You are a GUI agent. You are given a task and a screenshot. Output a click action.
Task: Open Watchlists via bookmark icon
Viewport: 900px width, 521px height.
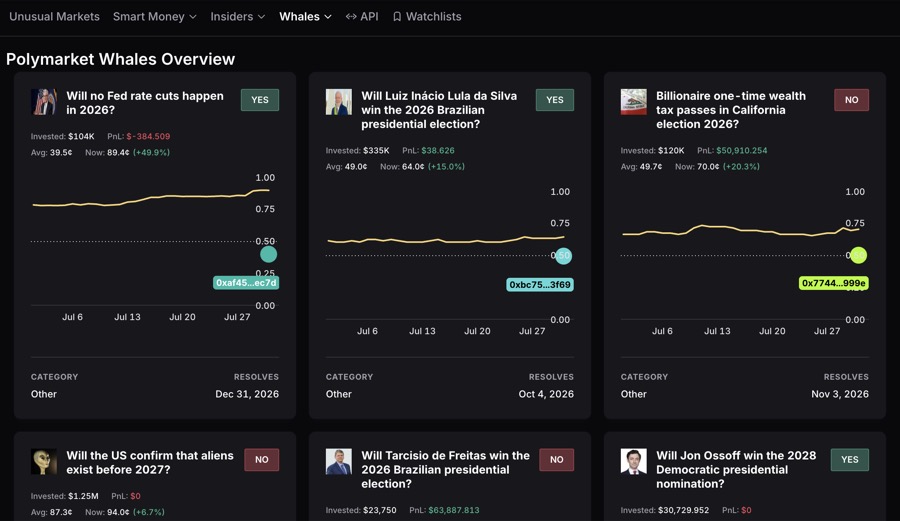(x=426, y=17)
